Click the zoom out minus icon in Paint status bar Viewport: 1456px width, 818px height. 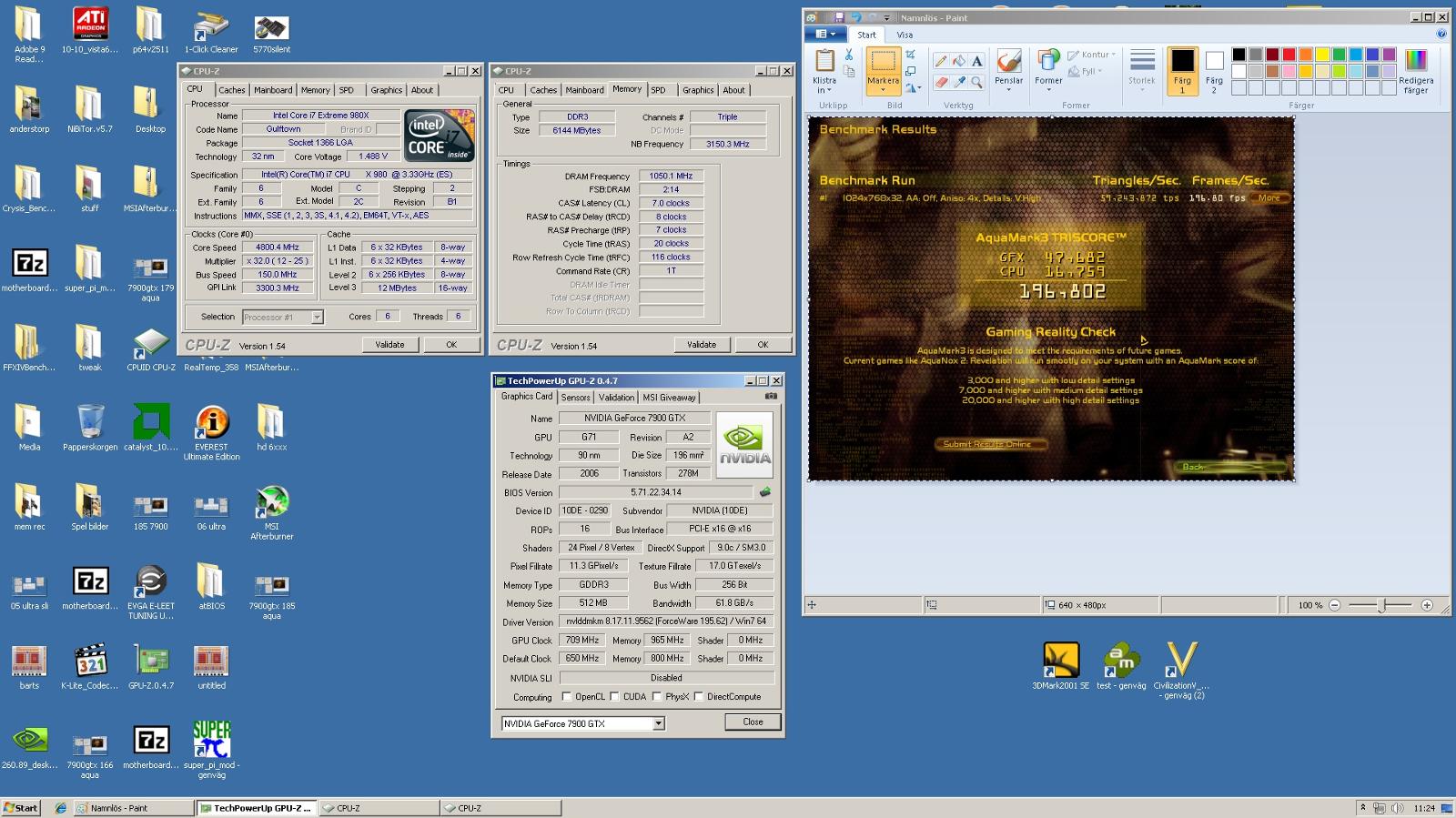click(x=1335, y=605)
